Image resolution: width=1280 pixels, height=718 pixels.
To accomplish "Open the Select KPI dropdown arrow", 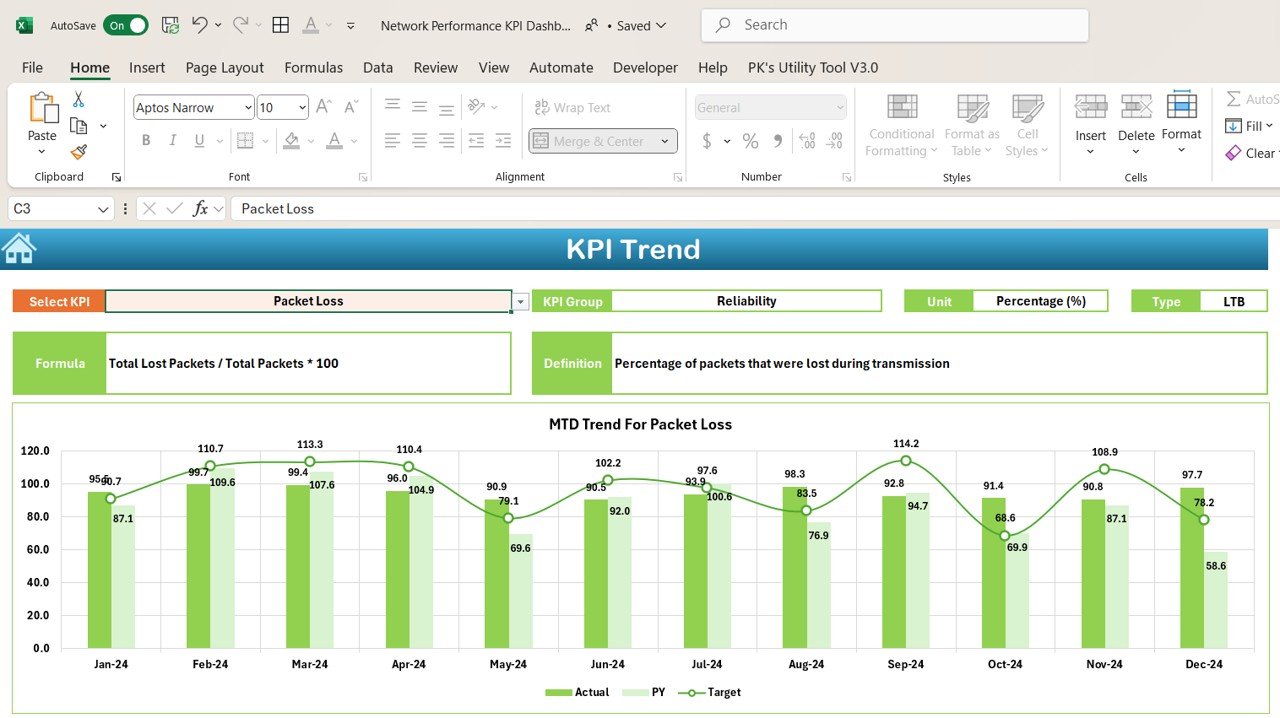I will click(520, 301).
